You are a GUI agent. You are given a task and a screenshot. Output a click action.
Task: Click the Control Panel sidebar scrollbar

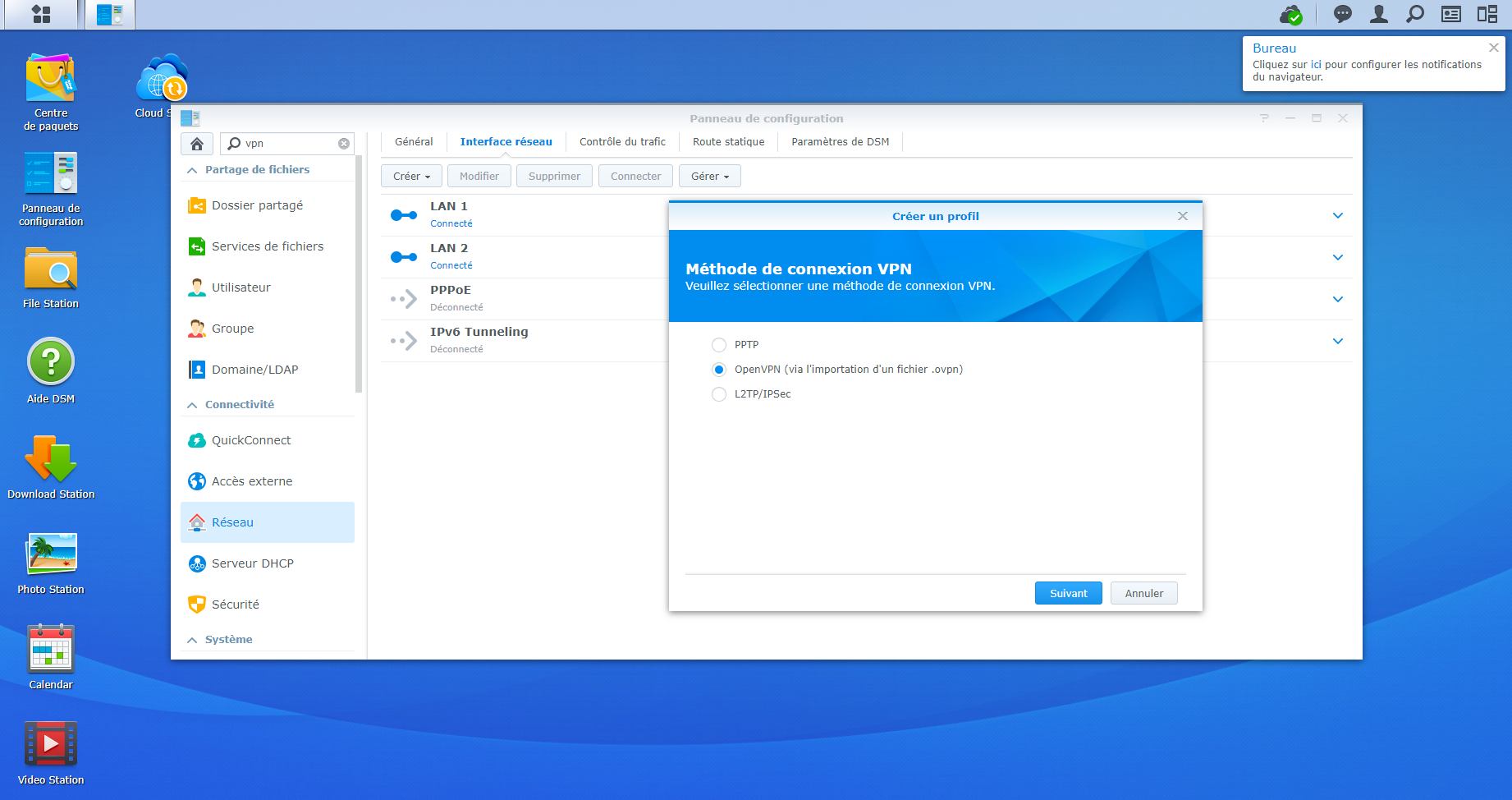click(x=358, y=275)
